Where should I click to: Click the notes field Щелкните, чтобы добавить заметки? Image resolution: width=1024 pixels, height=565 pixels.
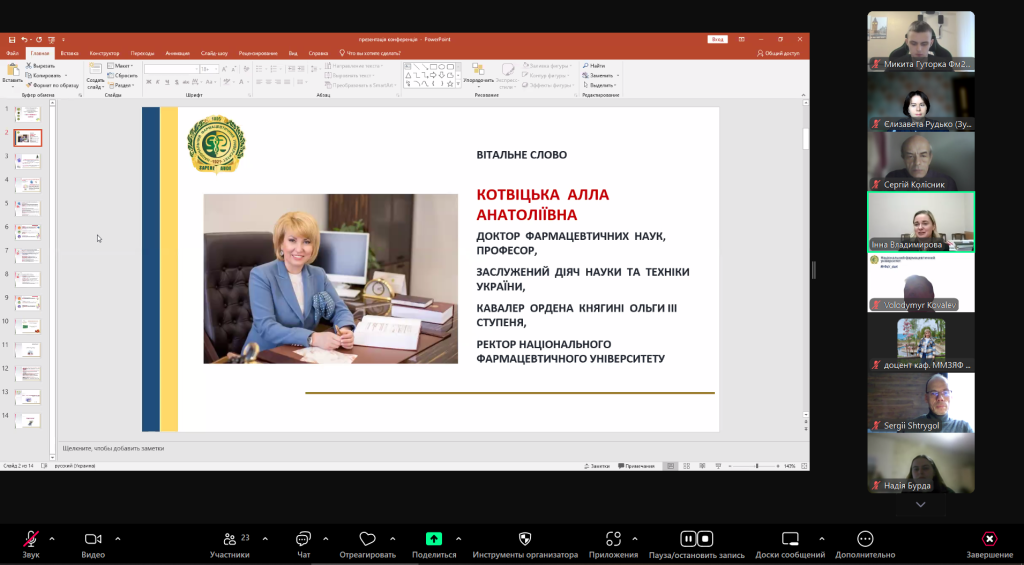[x=431, y=449]
